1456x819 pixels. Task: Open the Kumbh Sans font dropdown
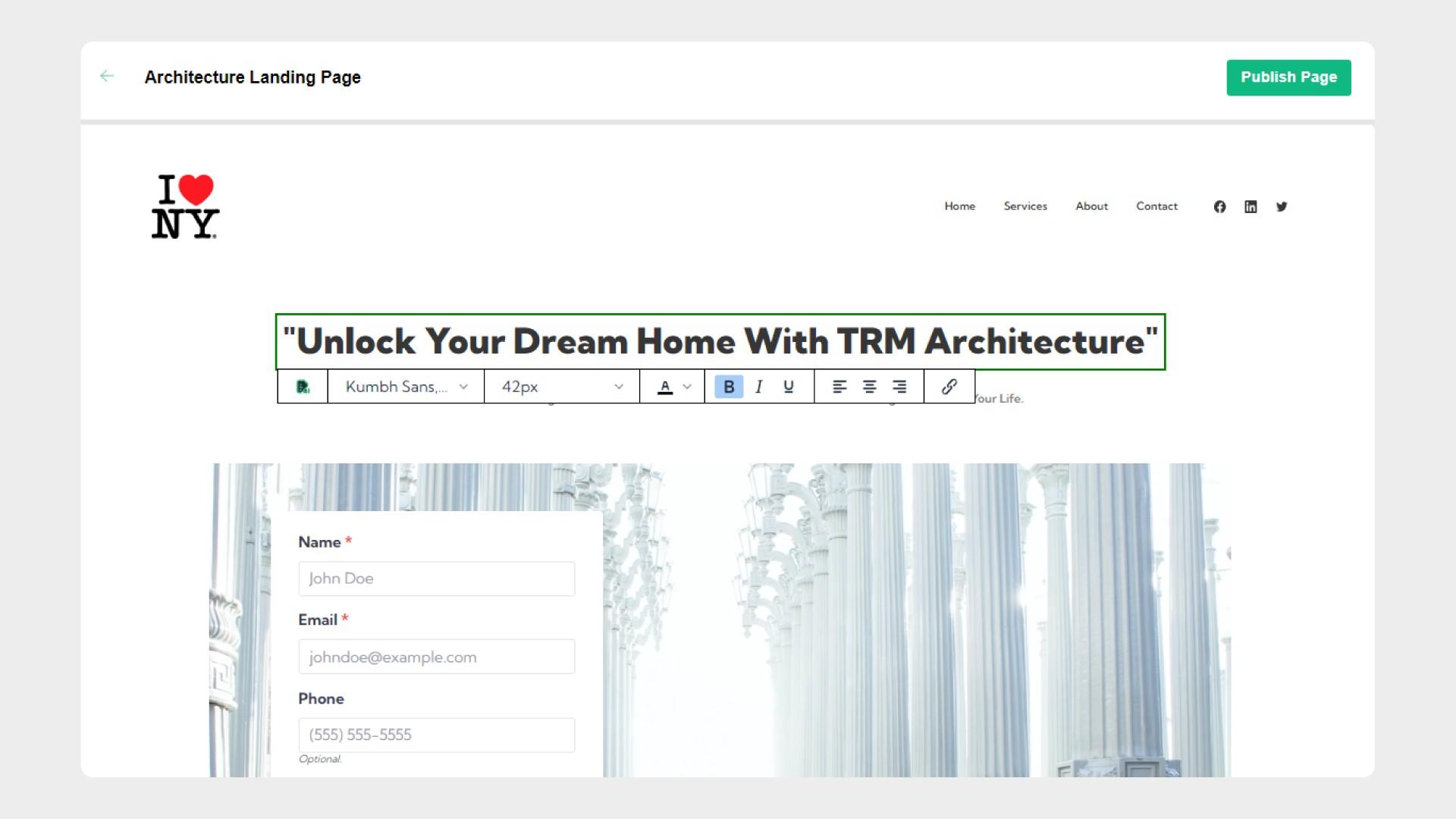406,387
